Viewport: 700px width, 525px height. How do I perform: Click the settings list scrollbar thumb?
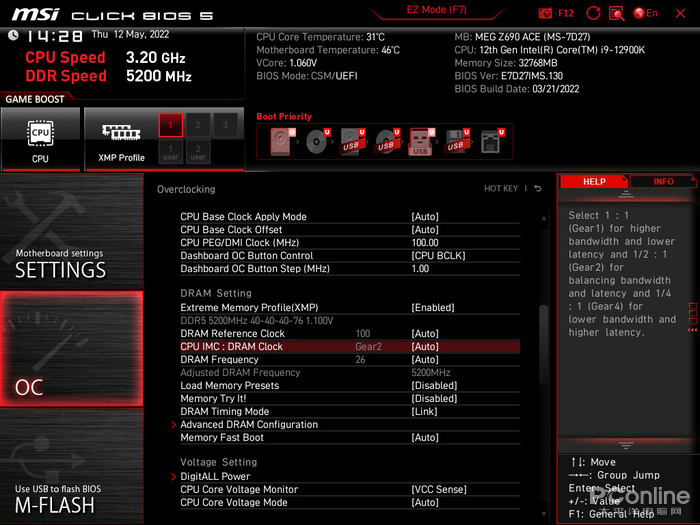543,345
